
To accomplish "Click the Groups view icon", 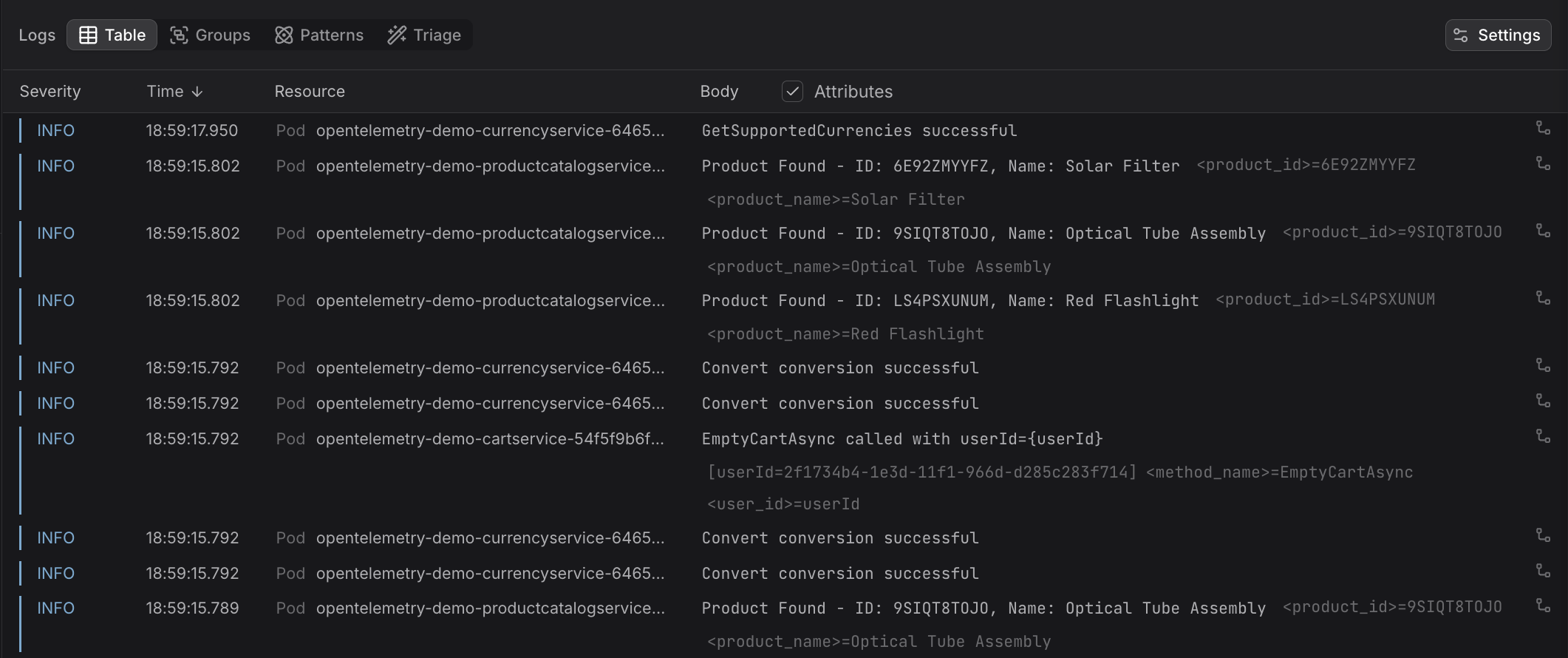I will [178, 34].
